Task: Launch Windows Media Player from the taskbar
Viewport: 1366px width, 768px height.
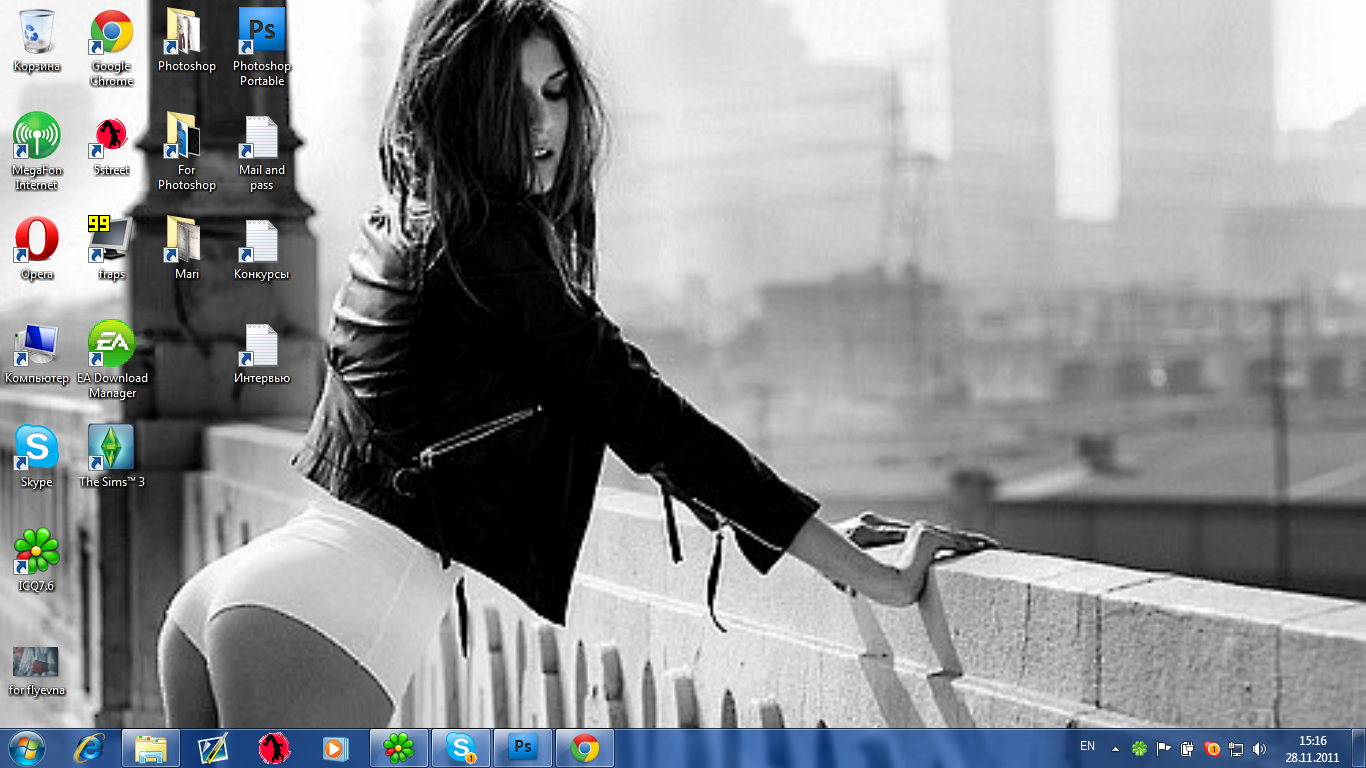Action: [x=335, y=748]
